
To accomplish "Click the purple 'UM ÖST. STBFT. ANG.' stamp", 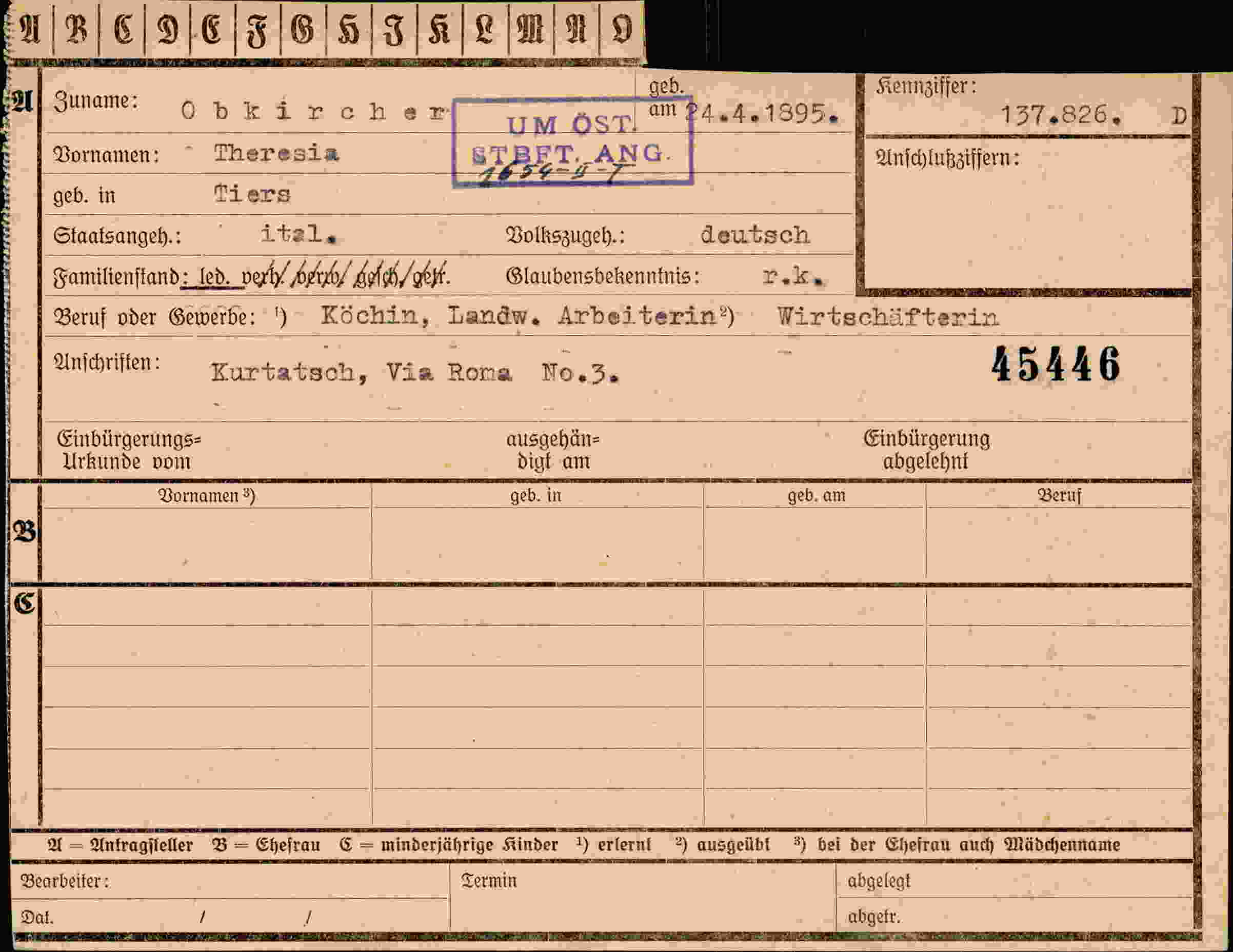I will (x=572, y=141).
